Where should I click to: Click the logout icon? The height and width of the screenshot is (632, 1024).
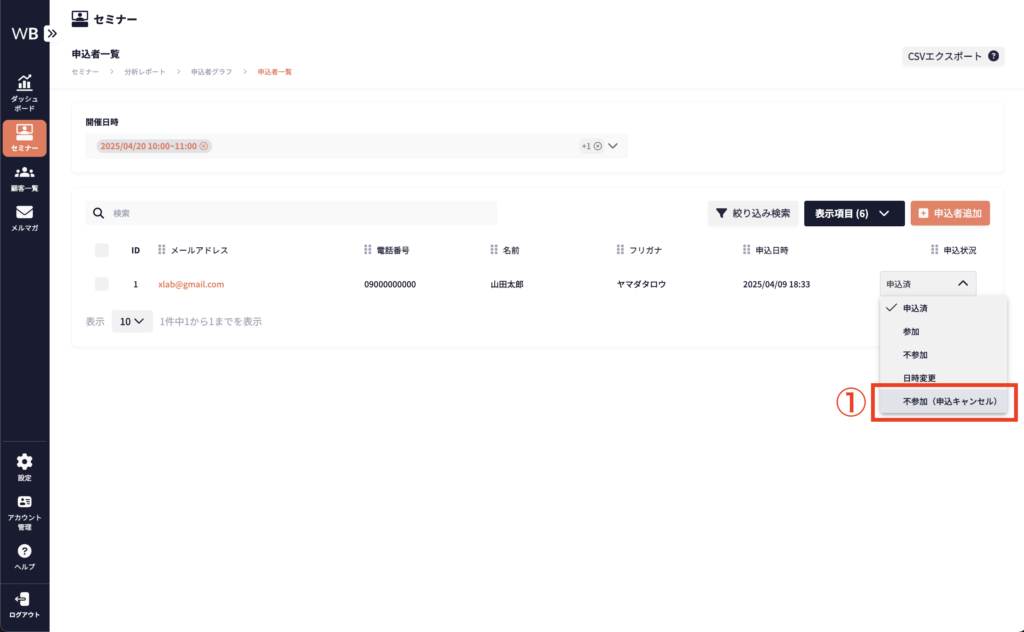[x=24, y=599]
